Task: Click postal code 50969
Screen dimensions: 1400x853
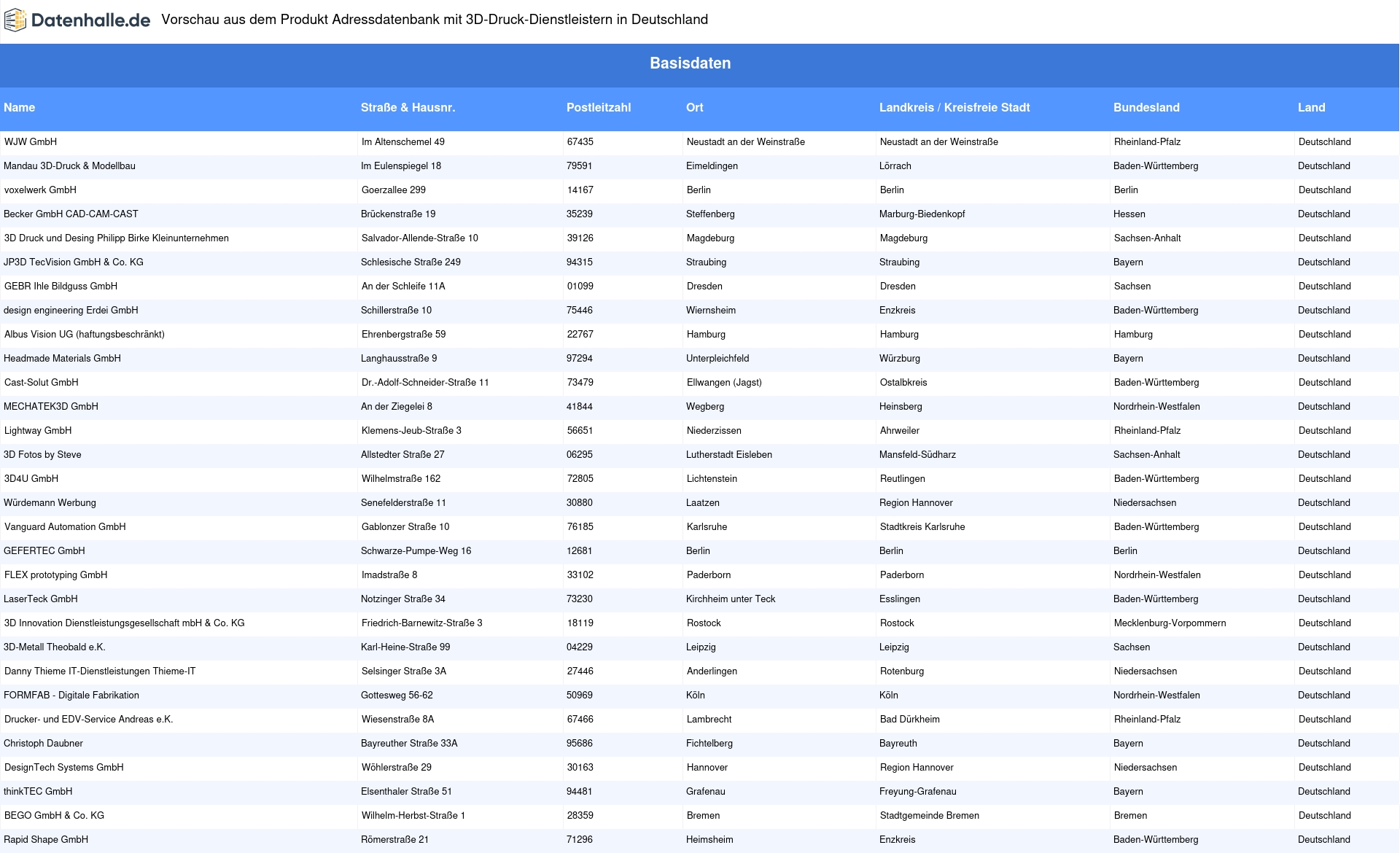Action: click(x=580, y=695)
